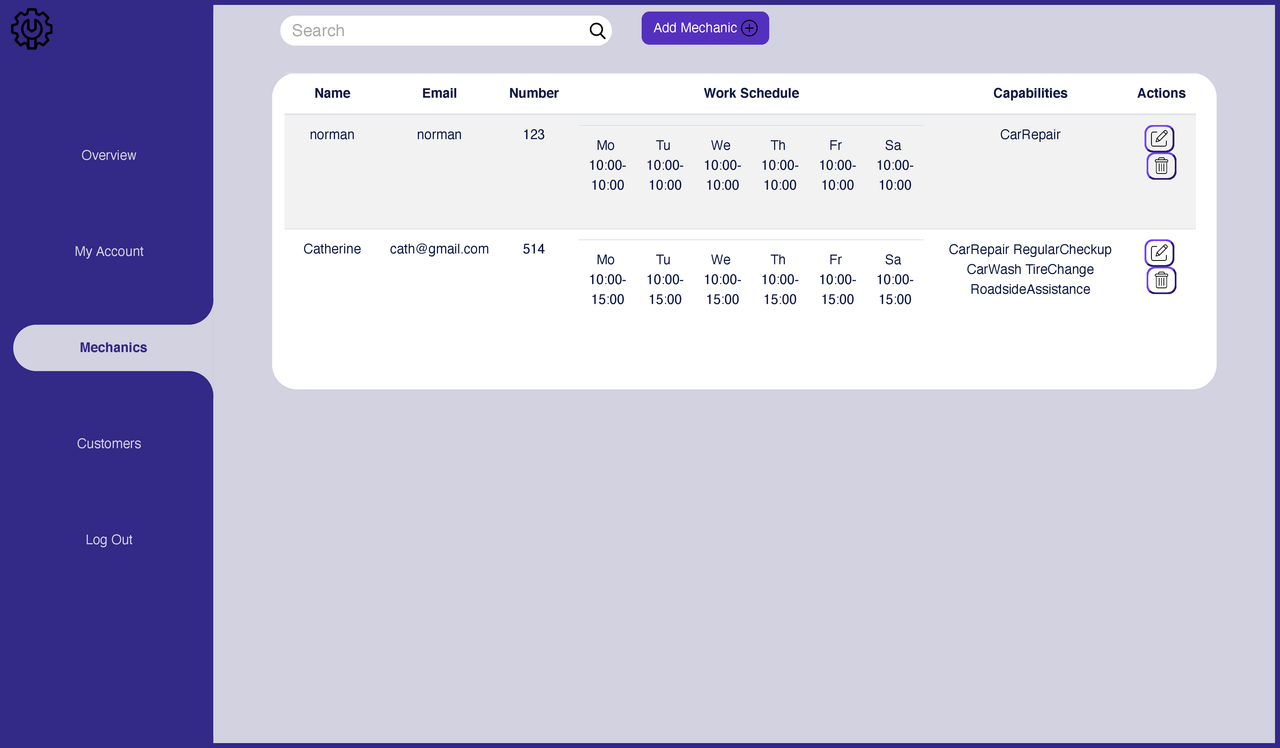The width and height of the screenshot is (1280, 748).
Task: Click Catherine's Tu 10:00-15:00 schedule
Action: coord(665,279)
